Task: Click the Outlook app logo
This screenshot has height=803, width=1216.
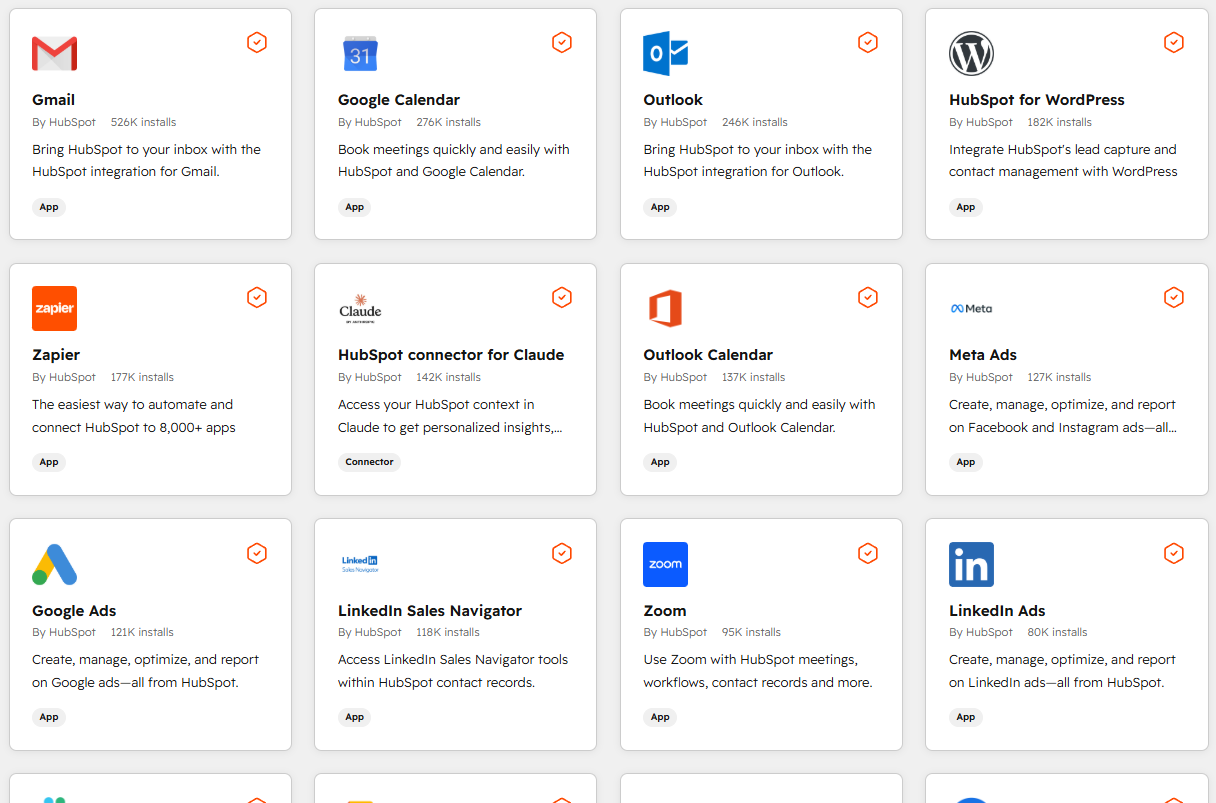Action: (x=665, y=53)
